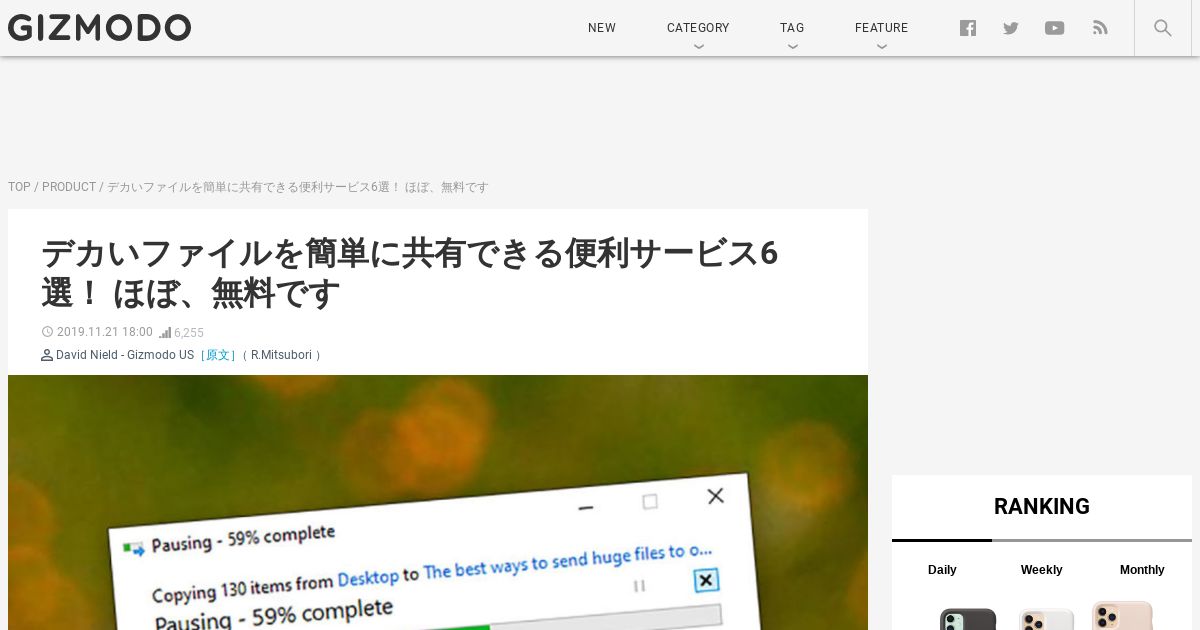Click the article hero image

(438, 502)
